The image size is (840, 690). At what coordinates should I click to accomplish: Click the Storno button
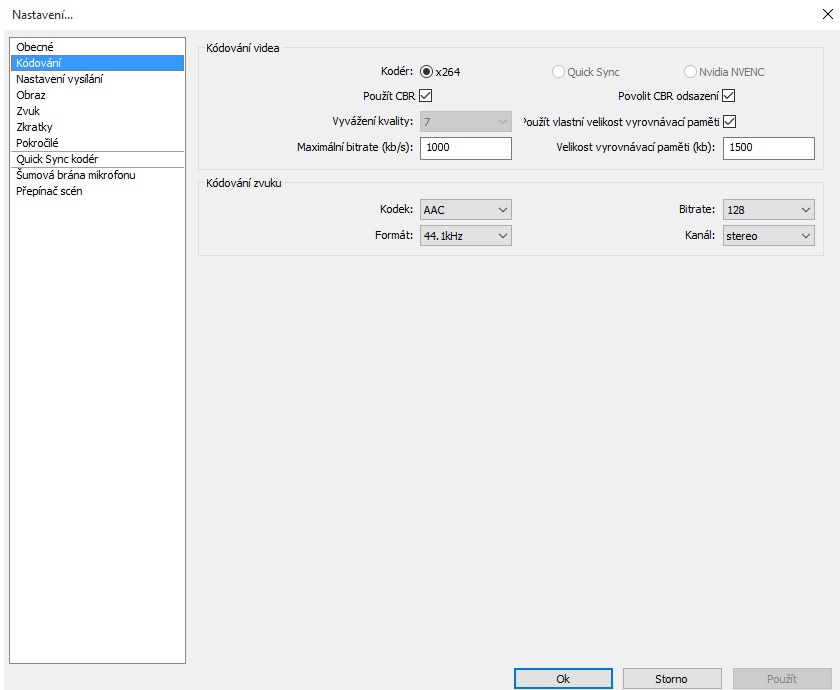coord(672,679)
